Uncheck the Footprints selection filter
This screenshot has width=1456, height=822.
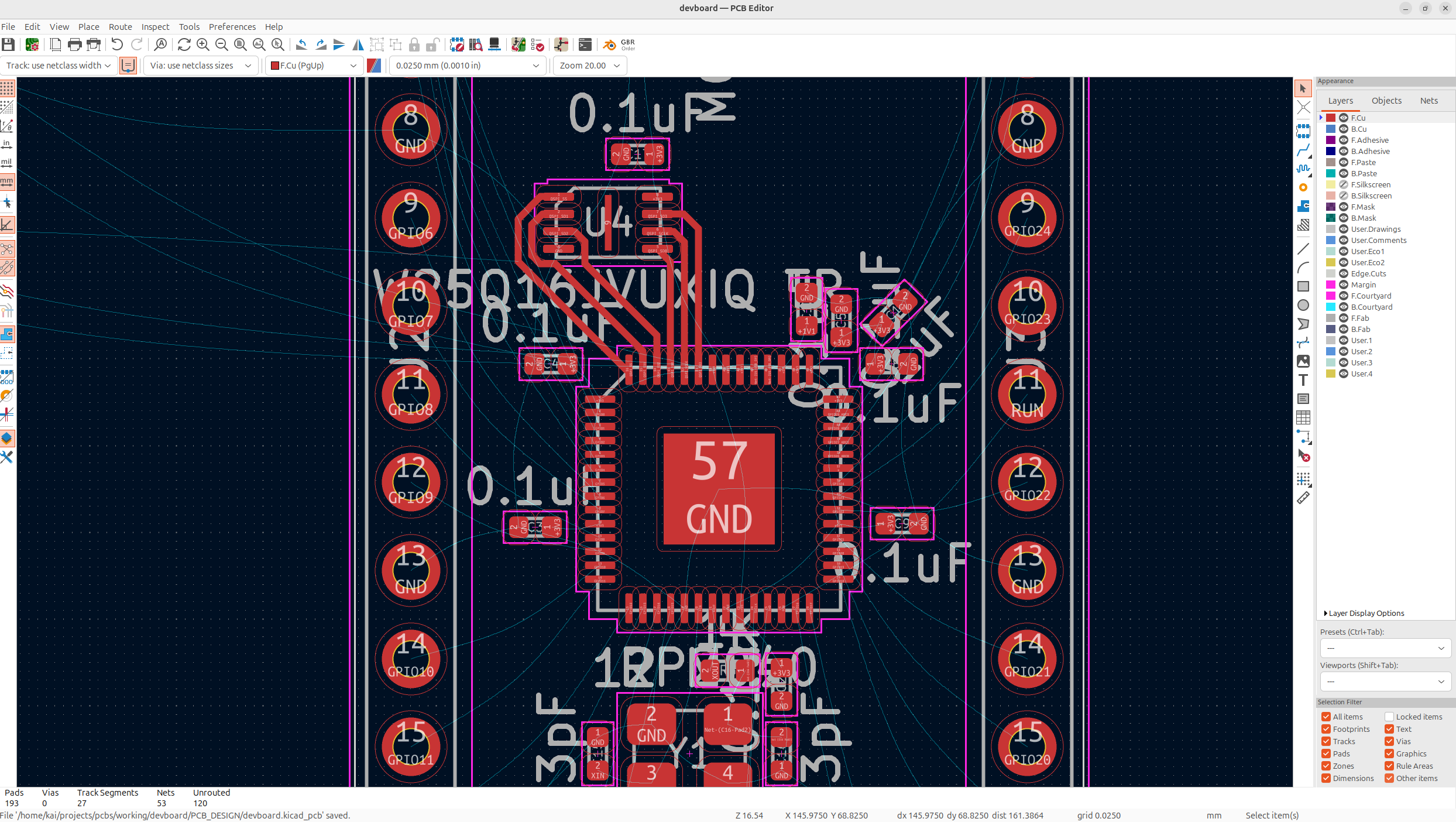point(1326,729)
